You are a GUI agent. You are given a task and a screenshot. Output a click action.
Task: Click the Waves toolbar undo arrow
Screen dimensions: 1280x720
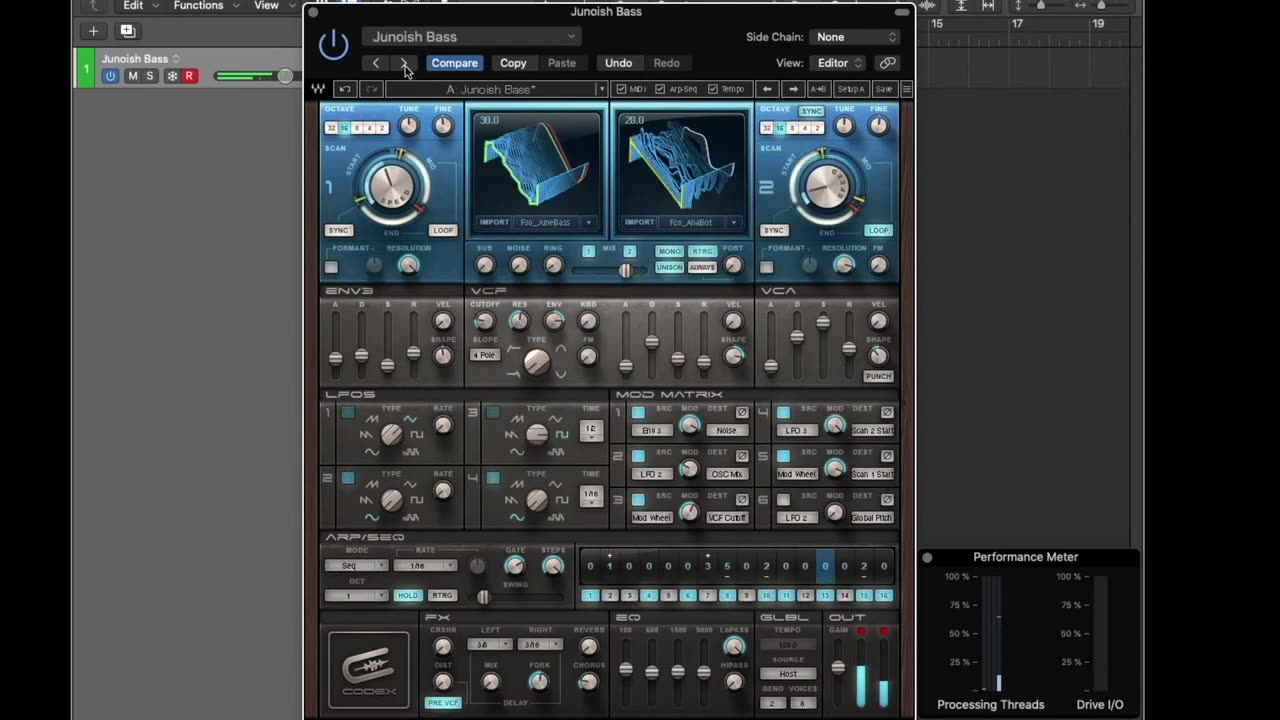click(x=344, y=89)
